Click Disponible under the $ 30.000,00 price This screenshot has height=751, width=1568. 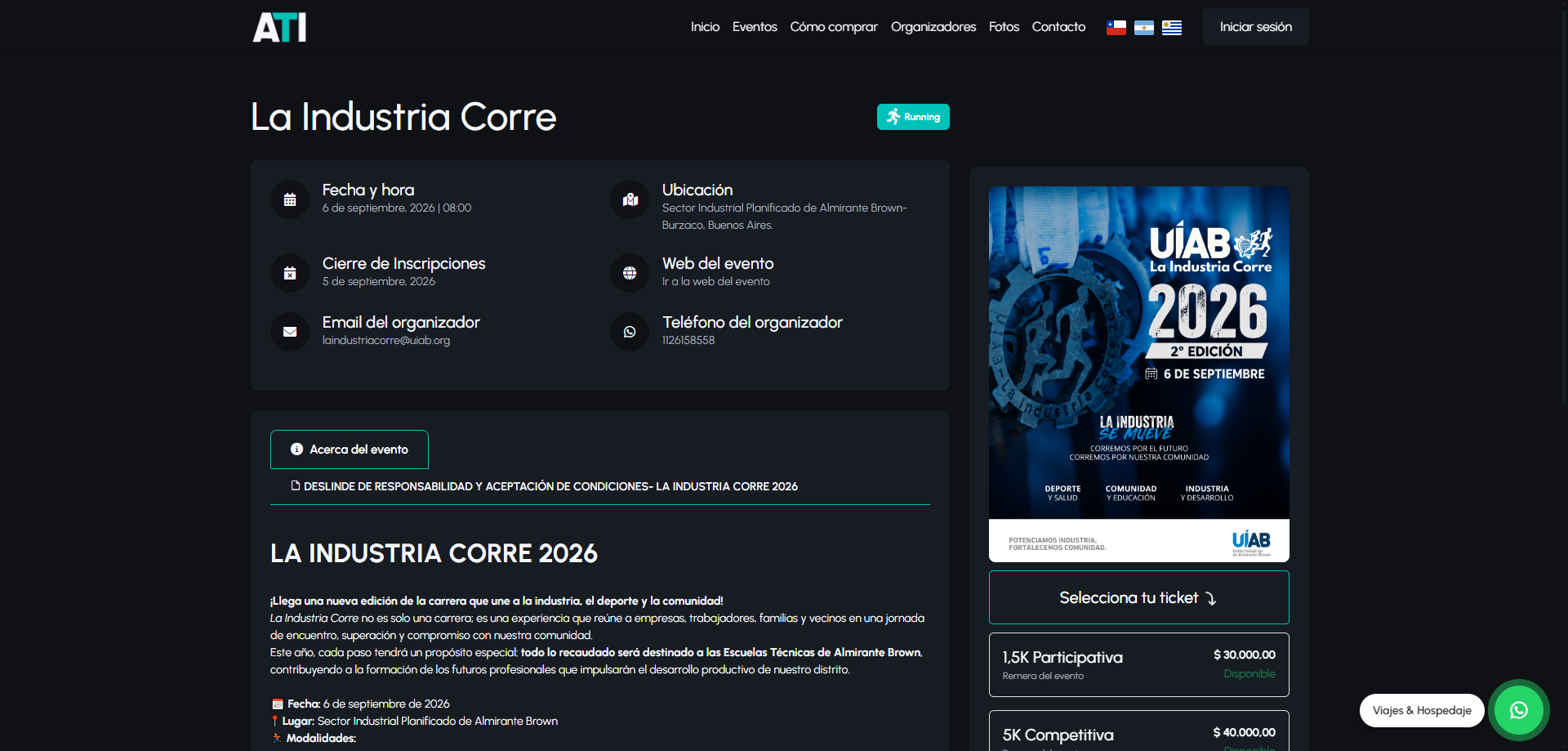click(1249, 673)
